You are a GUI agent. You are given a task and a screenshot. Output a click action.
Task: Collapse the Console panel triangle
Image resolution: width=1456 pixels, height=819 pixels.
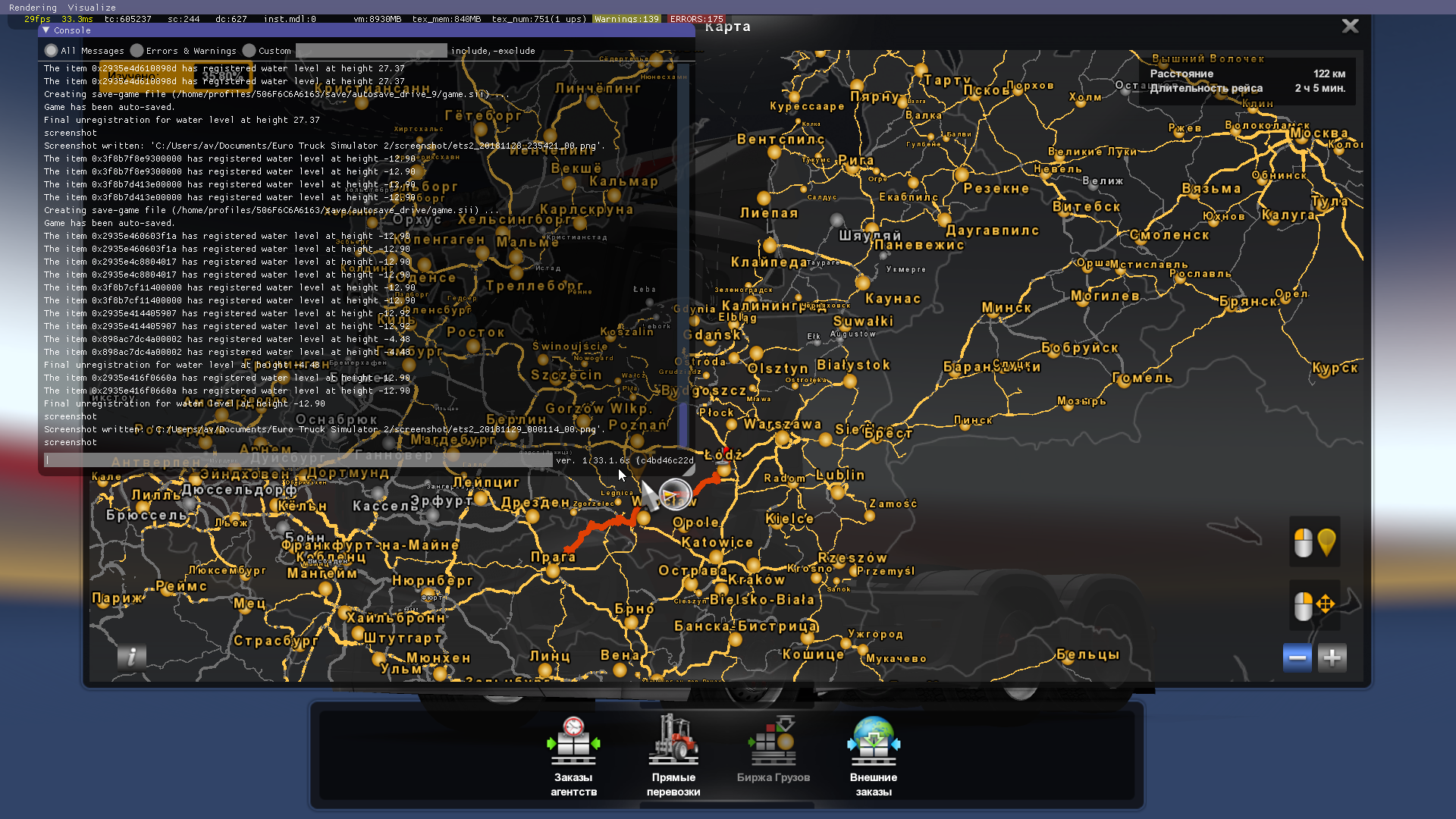tap(46, 30)
